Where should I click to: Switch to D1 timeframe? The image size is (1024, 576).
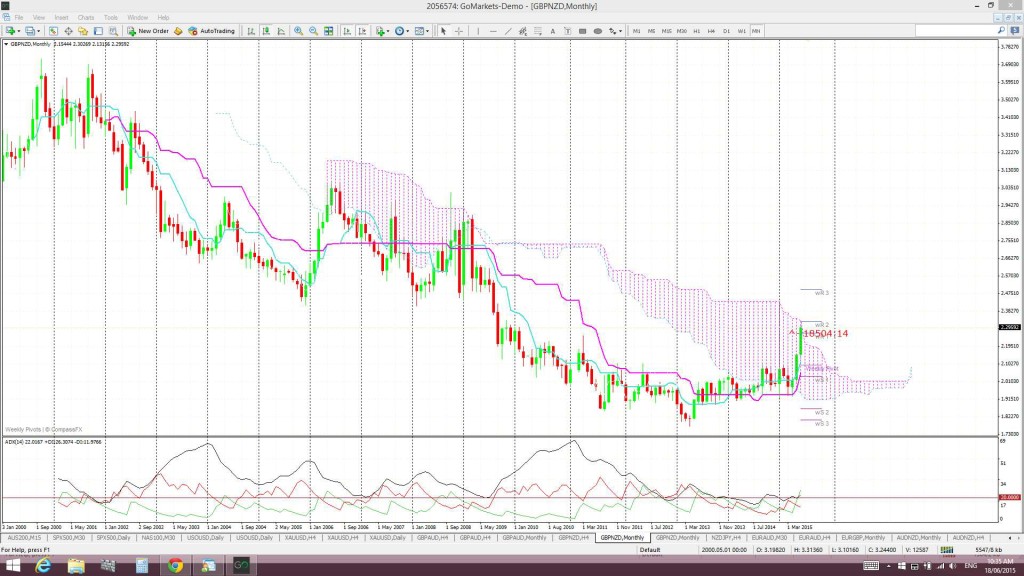[726, 31]
